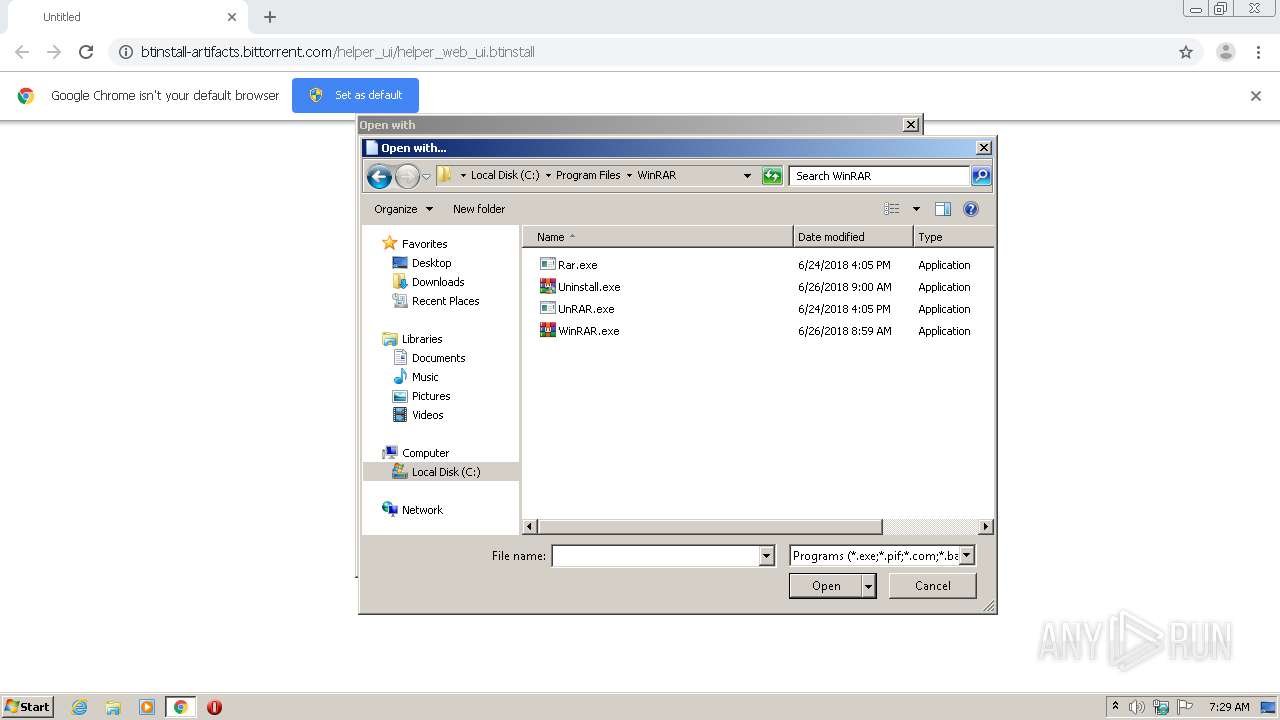Click the Open button

tap(825, 586)
